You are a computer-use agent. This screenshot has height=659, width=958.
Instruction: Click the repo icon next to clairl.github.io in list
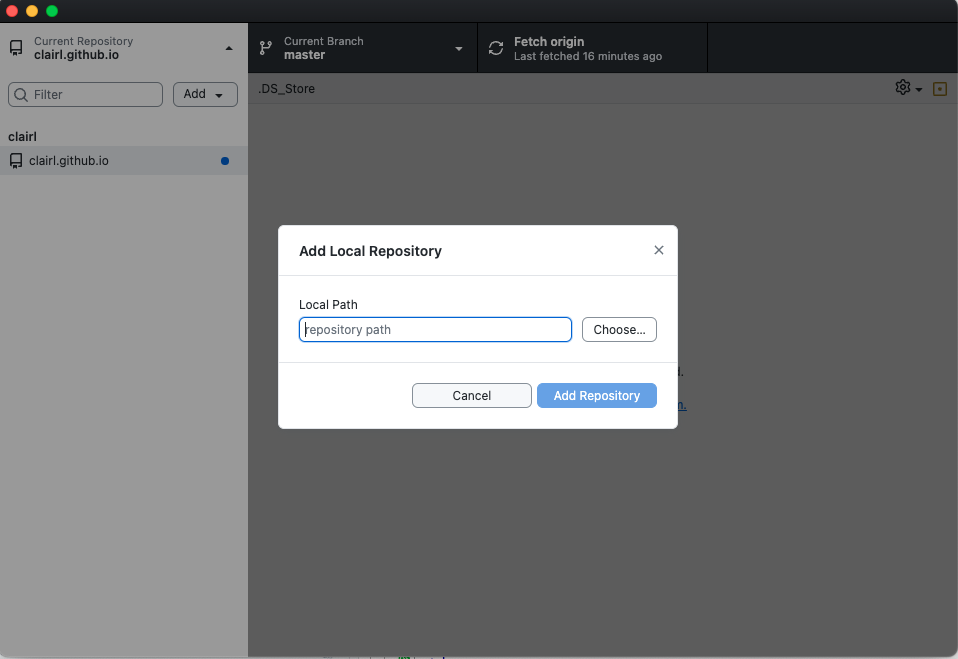coord(16,160)
